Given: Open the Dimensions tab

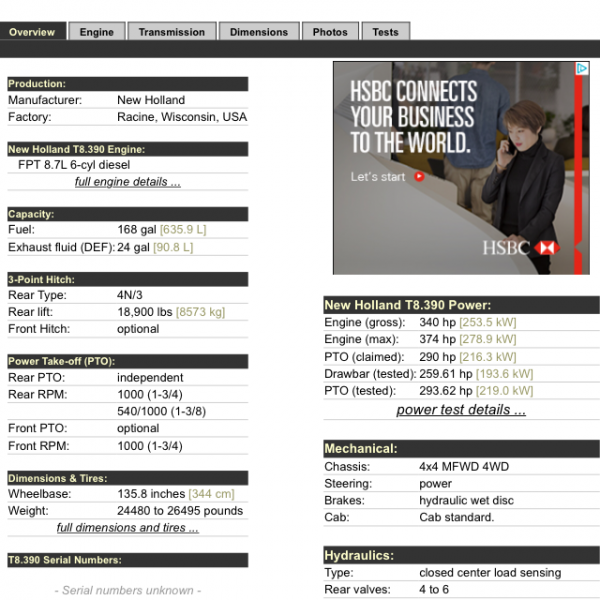Looking at the screenshot, I should [259, 31].
